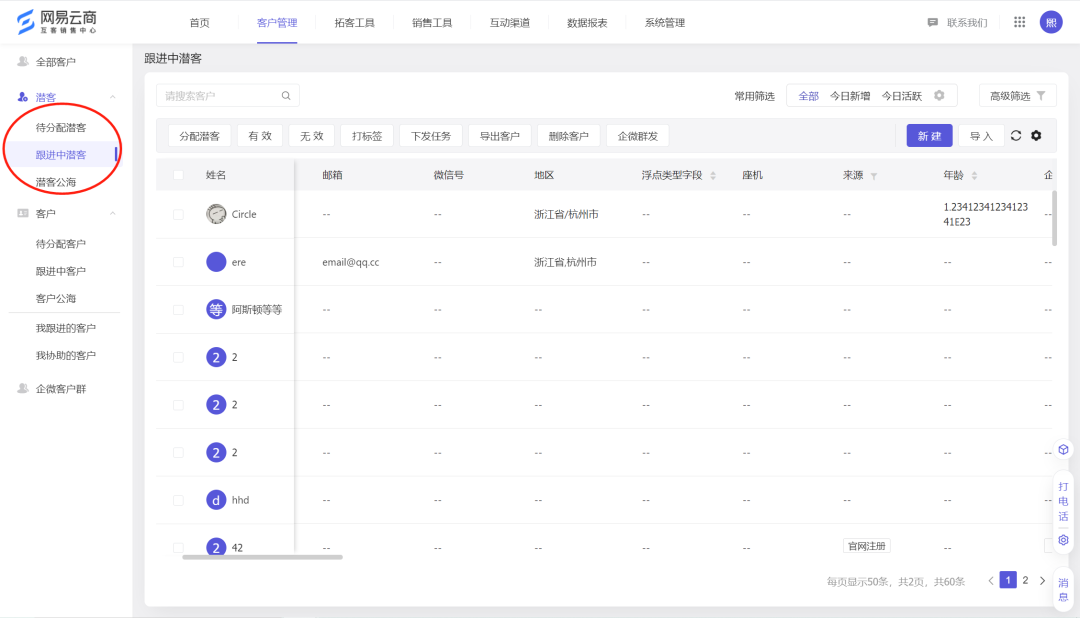Open the 消息 floating icon at bottom right
This screenshot has width=1080, height=618.
[x=1063, y=590]
